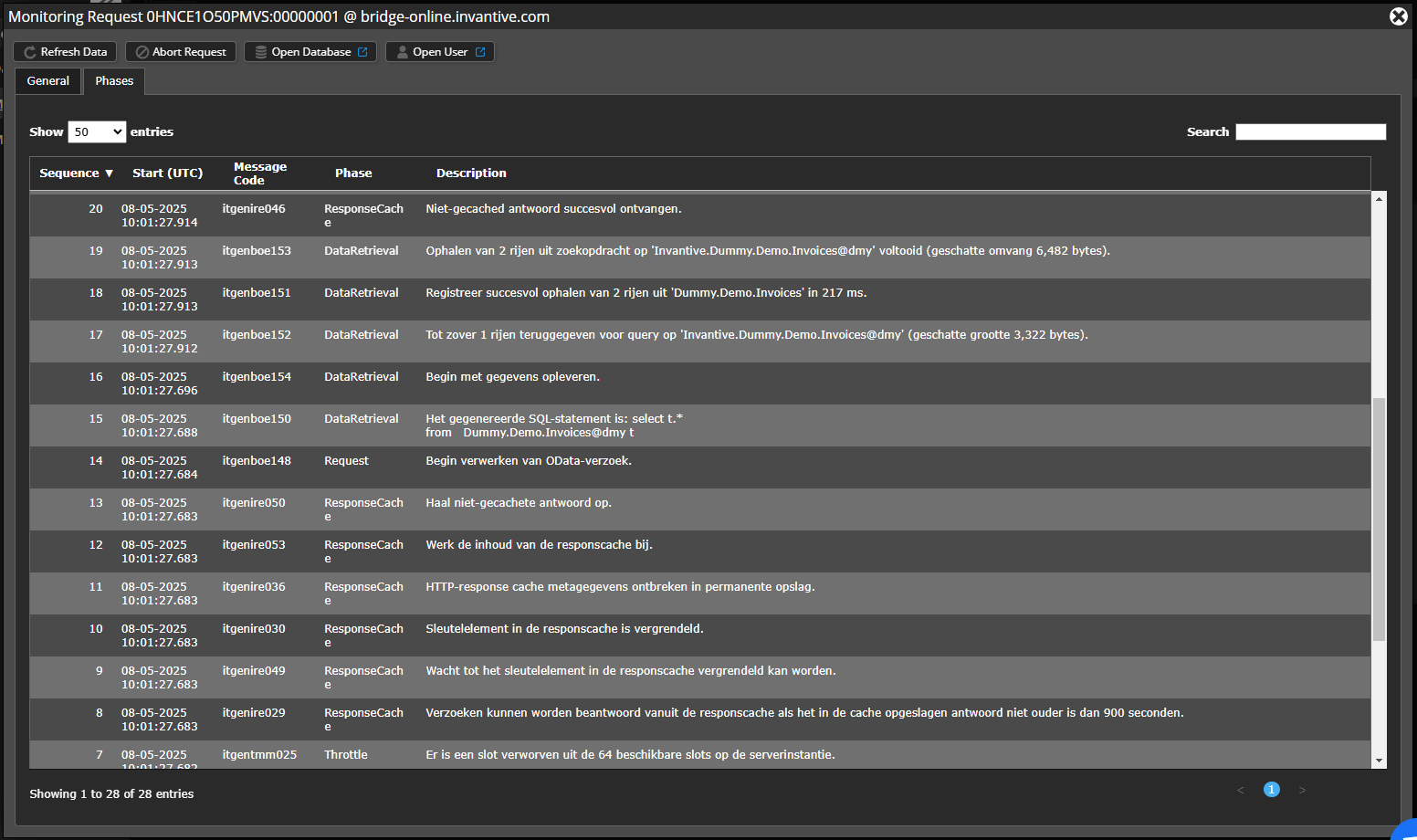Select page 1 in pagination
1417x840 pixels.
(x=1272, y=790)
